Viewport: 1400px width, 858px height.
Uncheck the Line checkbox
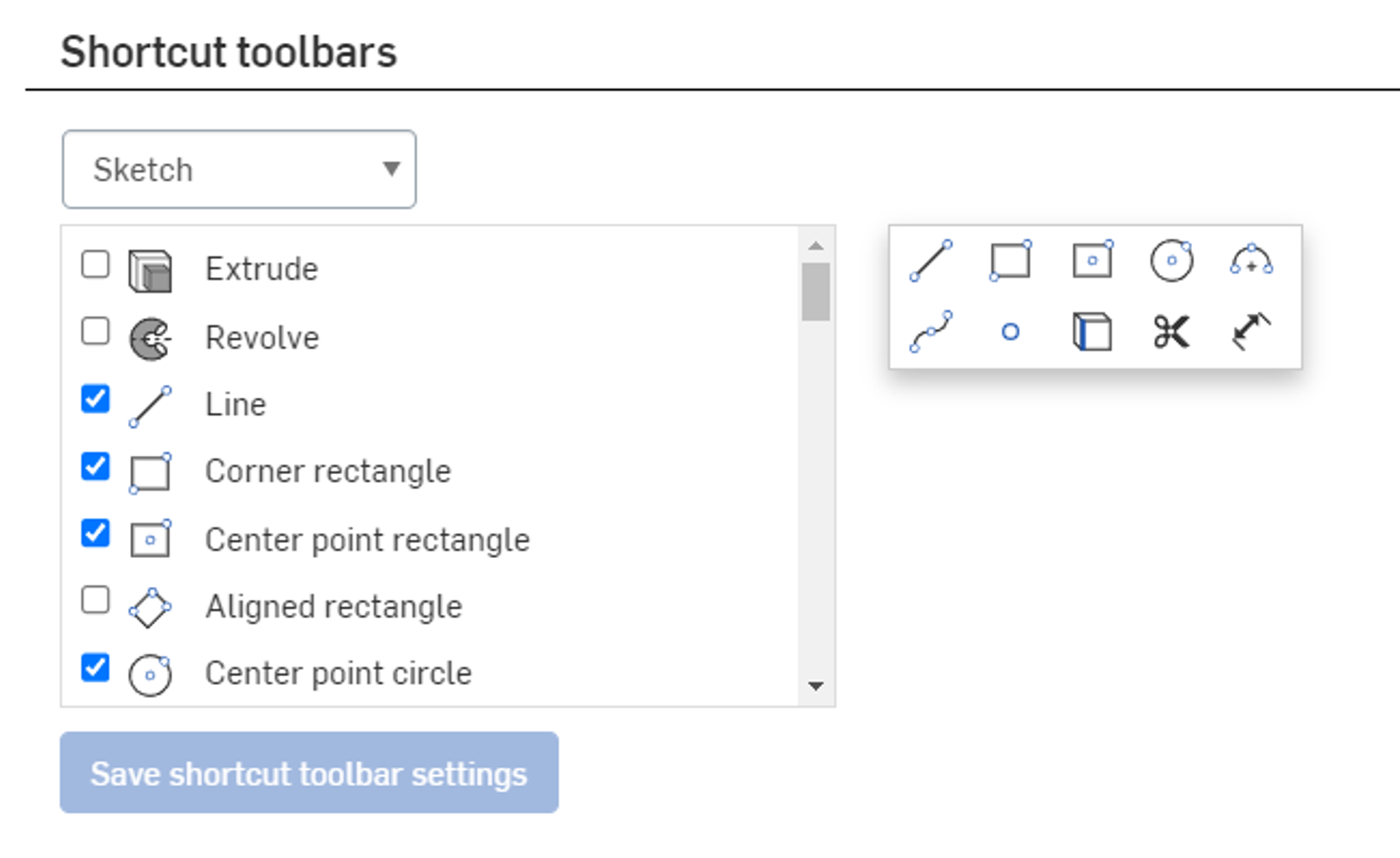click(x=94, y=399)
